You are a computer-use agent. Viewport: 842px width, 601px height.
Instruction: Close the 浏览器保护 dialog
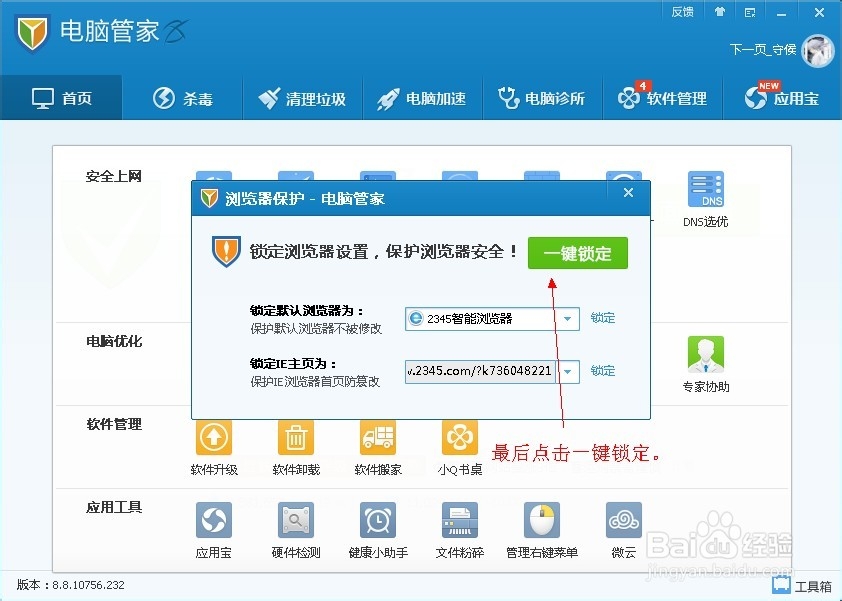point(628,193)
